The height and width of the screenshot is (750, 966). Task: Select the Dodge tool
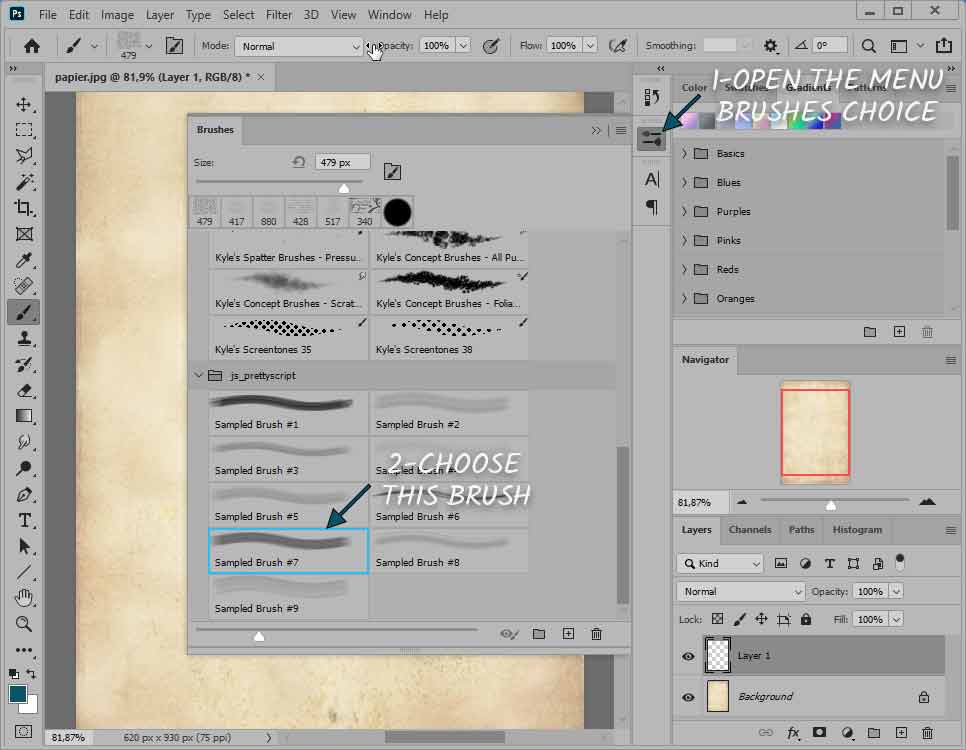24,468
